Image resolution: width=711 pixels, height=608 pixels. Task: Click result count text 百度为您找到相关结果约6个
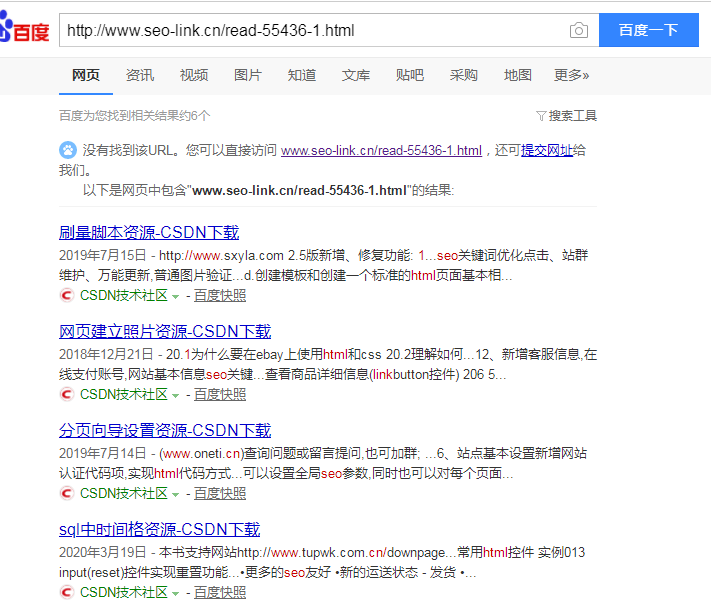(x=135, y=116)
